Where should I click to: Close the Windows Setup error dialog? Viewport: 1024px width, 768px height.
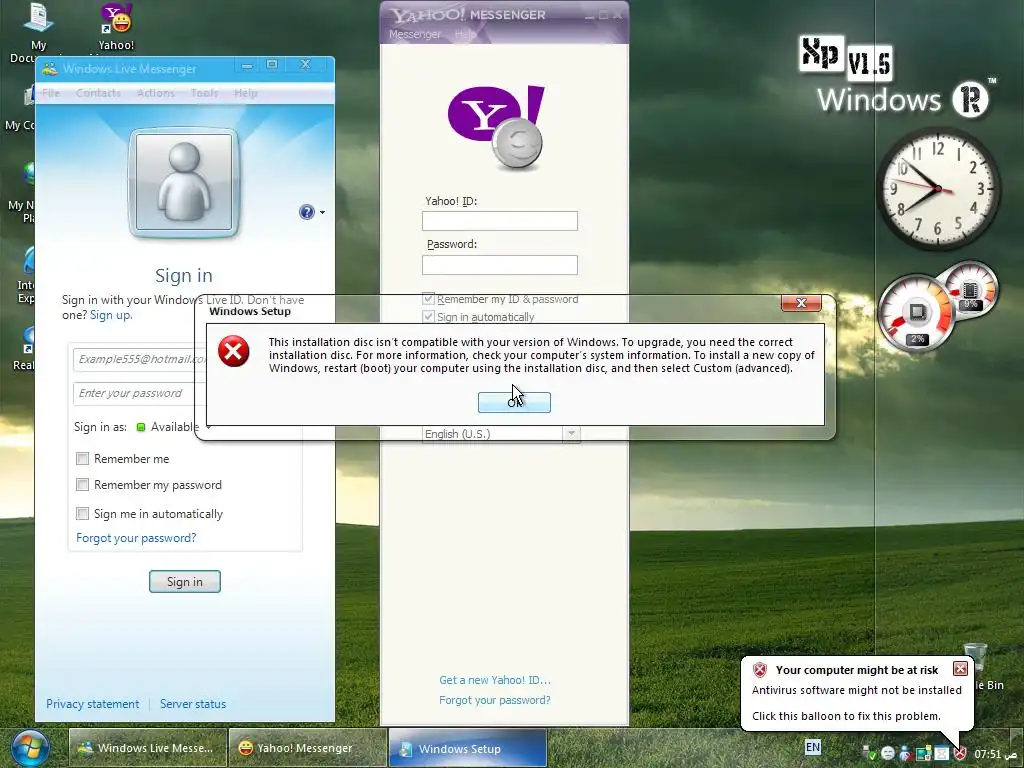pos(801,302)
